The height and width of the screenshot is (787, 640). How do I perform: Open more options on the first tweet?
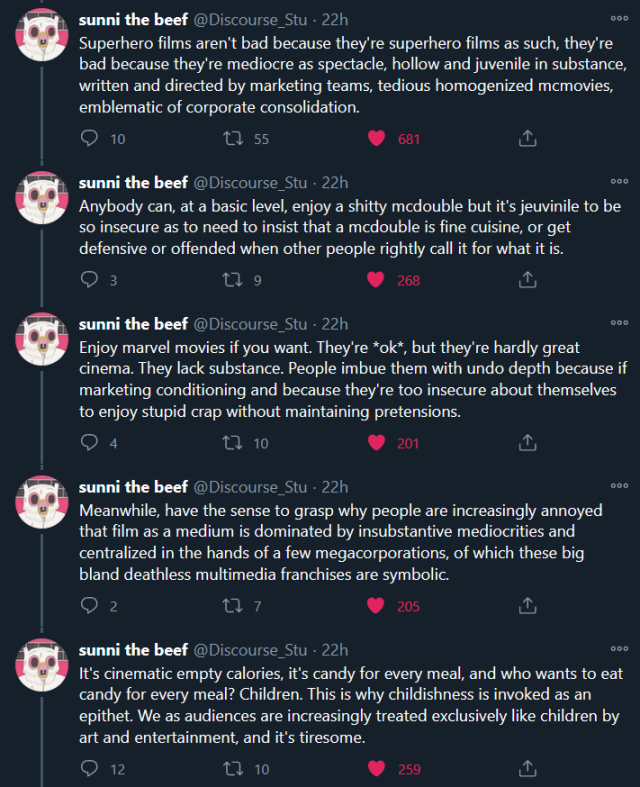(619, 18)
